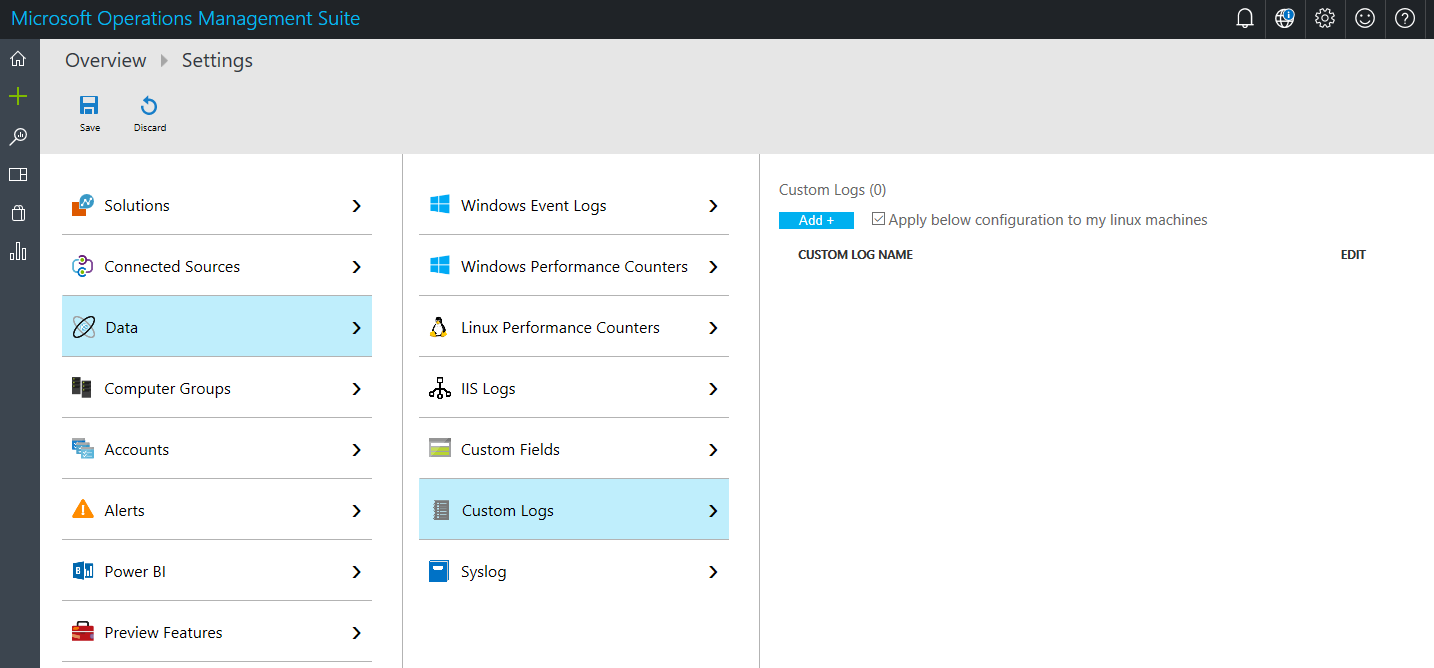Click the notifications bell icon

click(1245, 18)
